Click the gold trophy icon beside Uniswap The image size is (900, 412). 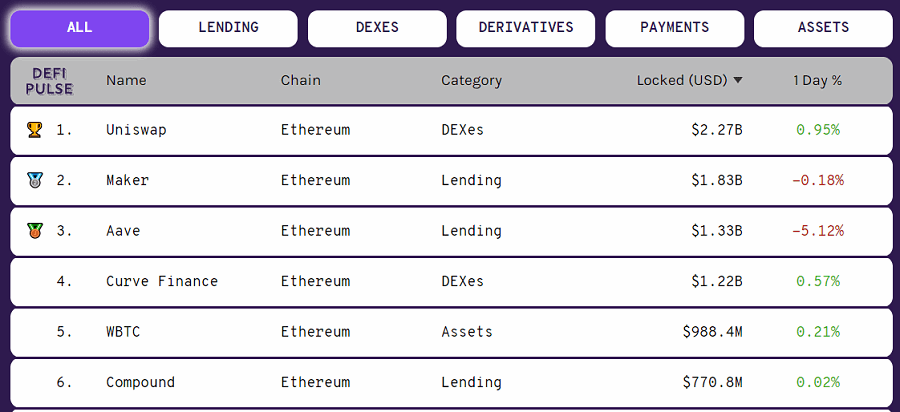[x=34, y=130]
